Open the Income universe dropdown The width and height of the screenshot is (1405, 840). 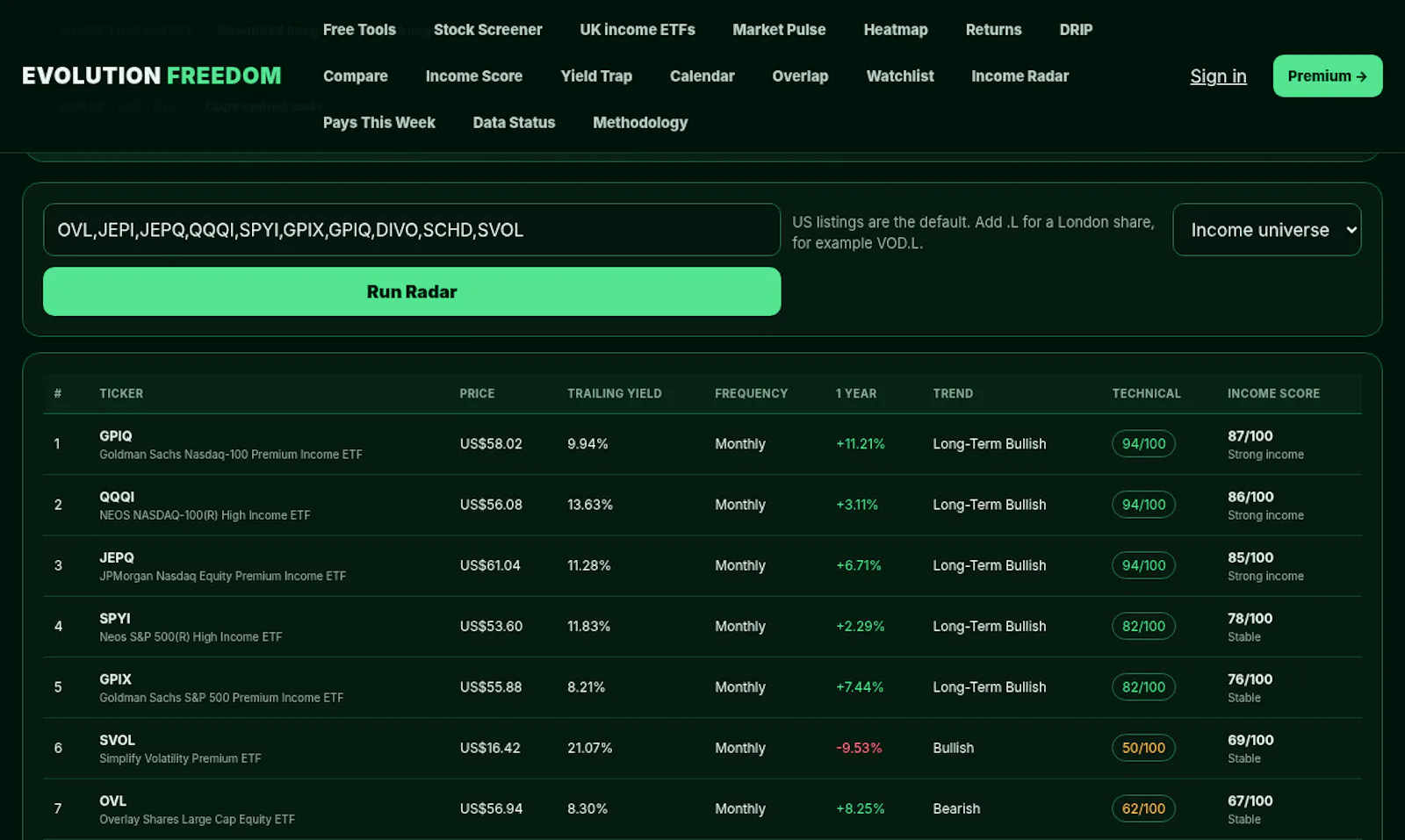tap(1266, 230)
